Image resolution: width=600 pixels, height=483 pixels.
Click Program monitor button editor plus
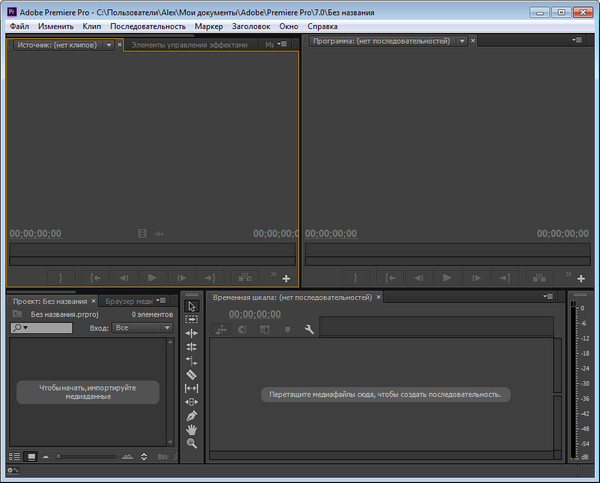tap(581, 279)
